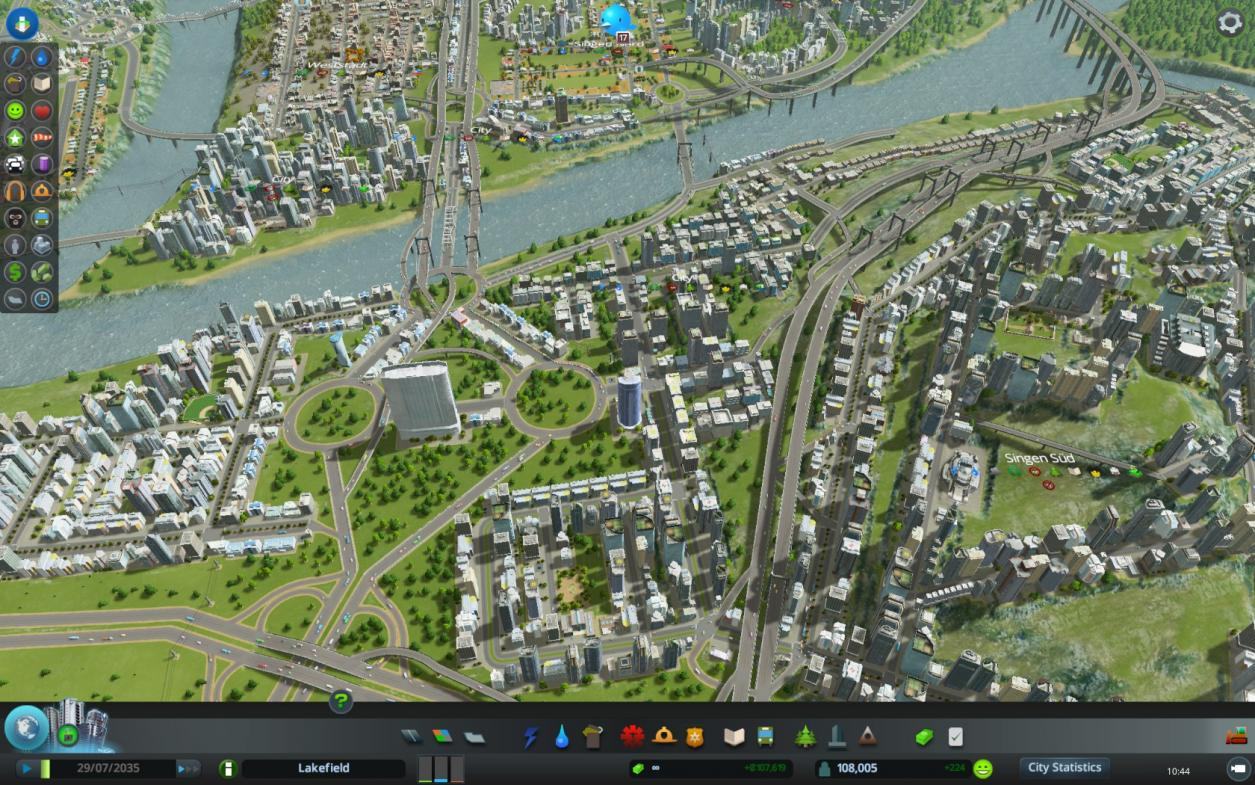The width and height of the screenshot is (1255, 785).
Task: Show the Health info view
Action: tap(42, 110)
